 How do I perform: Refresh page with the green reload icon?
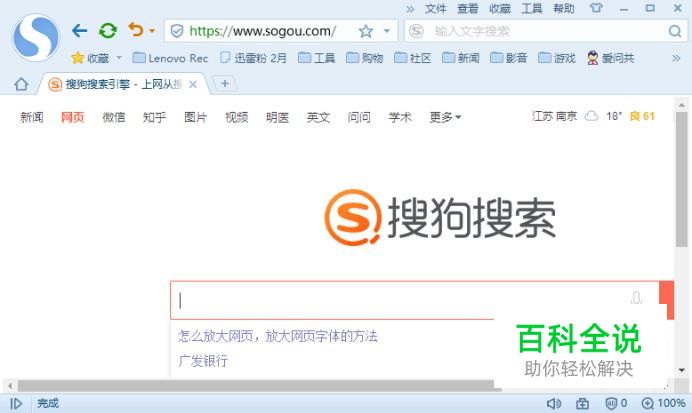(108, 30)
